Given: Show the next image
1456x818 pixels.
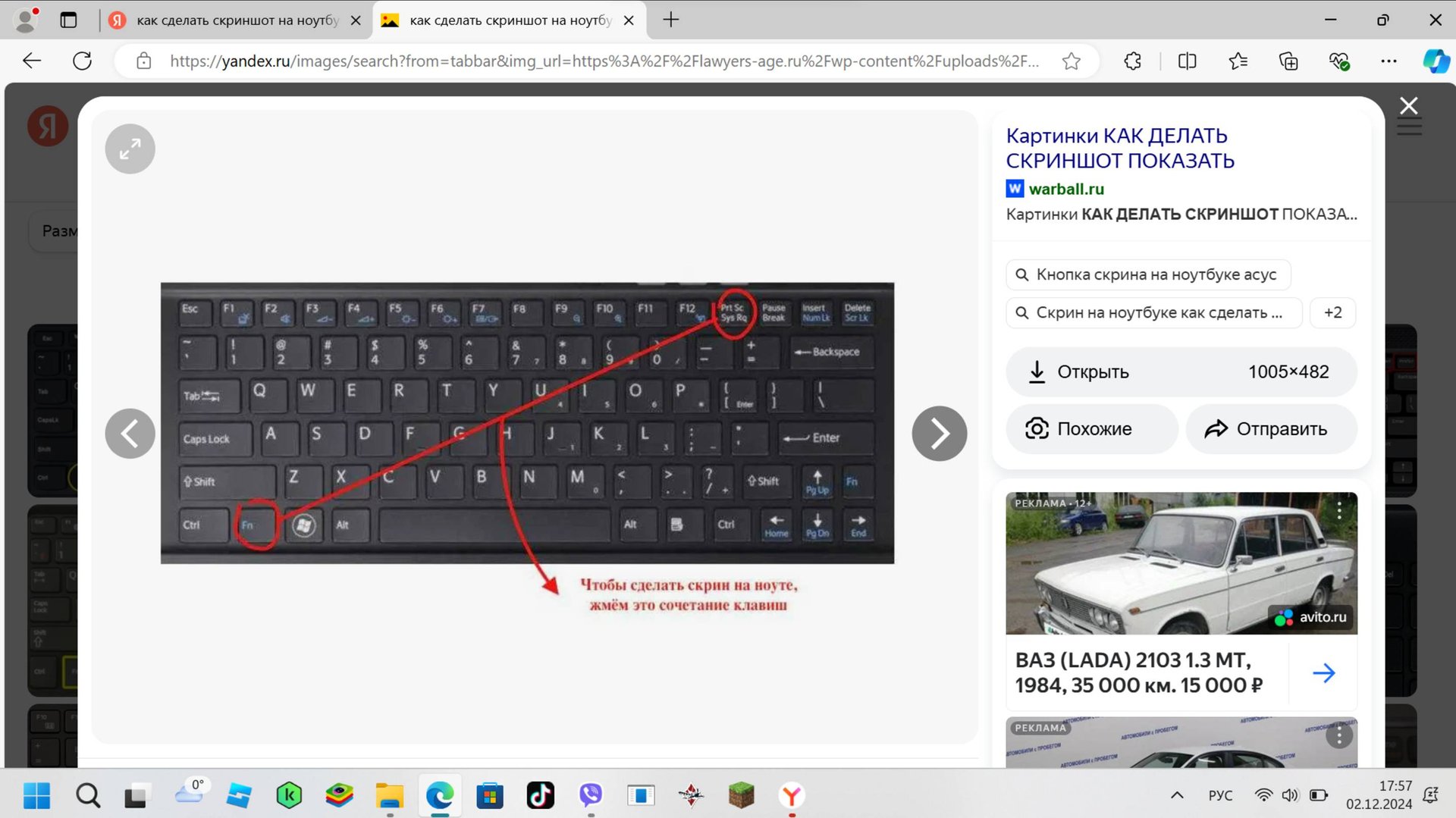Looking at the screenshot, I should tap(940, 433).
